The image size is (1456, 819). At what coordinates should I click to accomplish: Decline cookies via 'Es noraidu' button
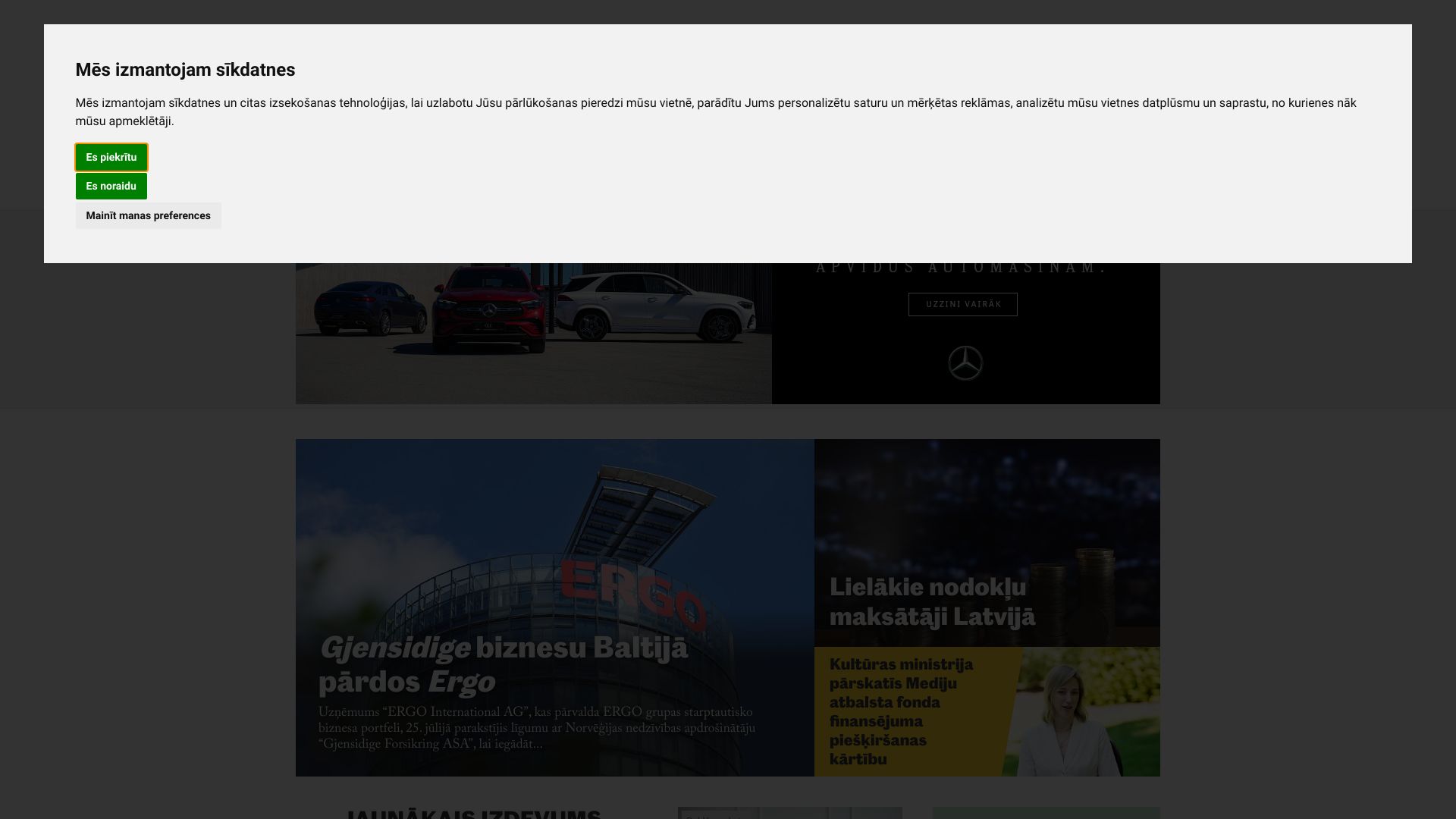pos(111,186)
